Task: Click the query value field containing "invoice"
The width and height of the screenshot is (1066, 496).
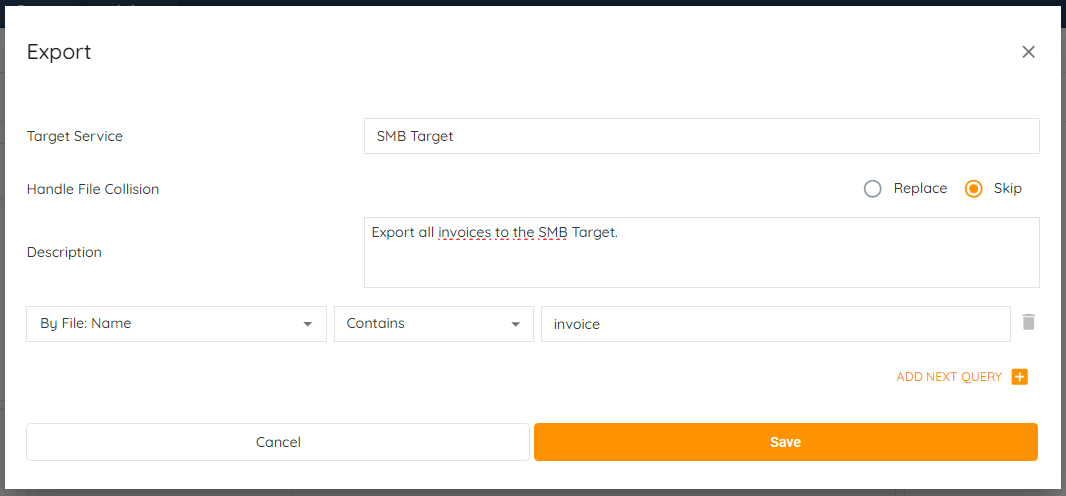Action: tap(775, 324)
